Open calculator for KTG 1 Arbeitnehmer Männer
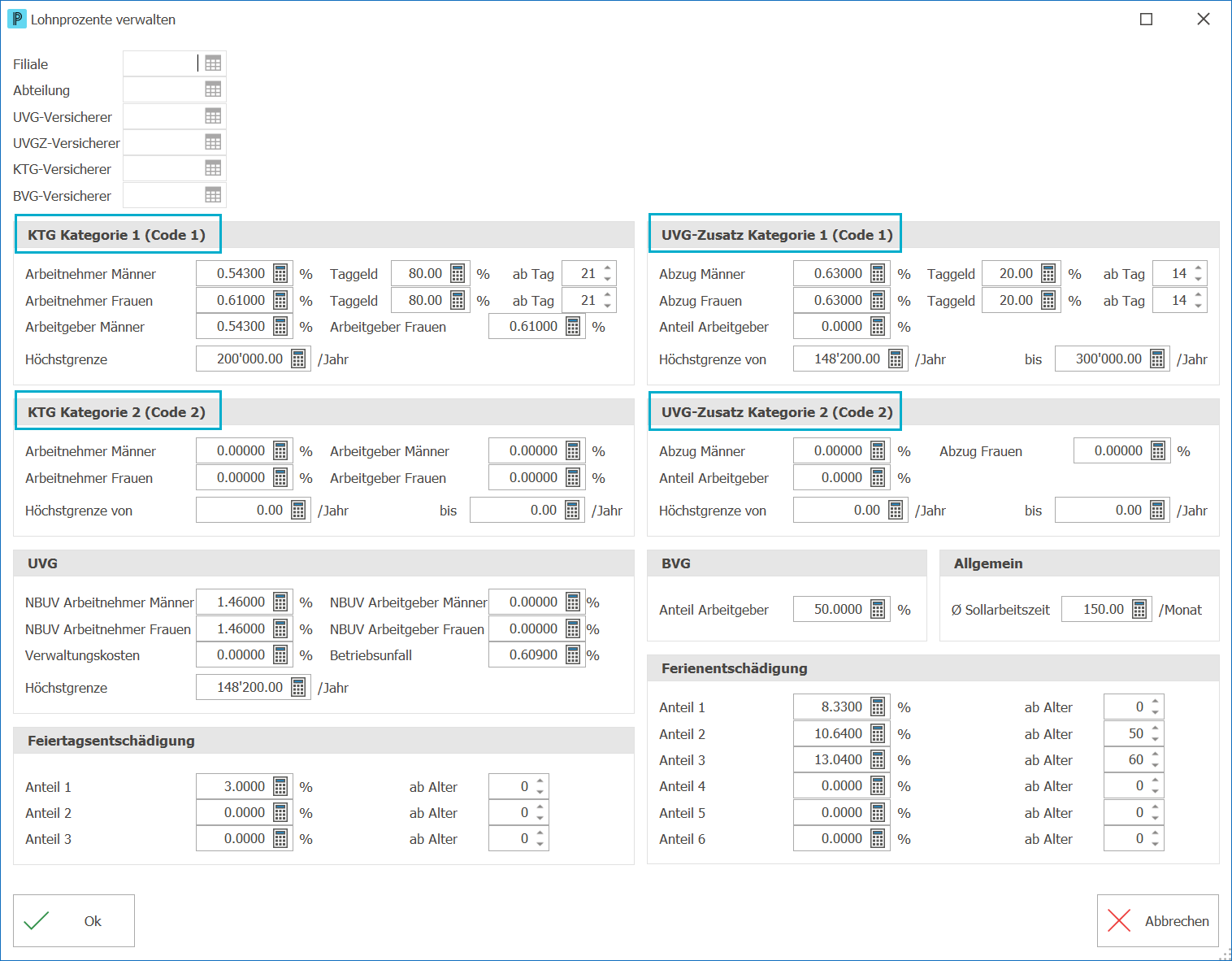This screenshot has width=1232, height=961. pyautogui.click(x=280, y=274)
